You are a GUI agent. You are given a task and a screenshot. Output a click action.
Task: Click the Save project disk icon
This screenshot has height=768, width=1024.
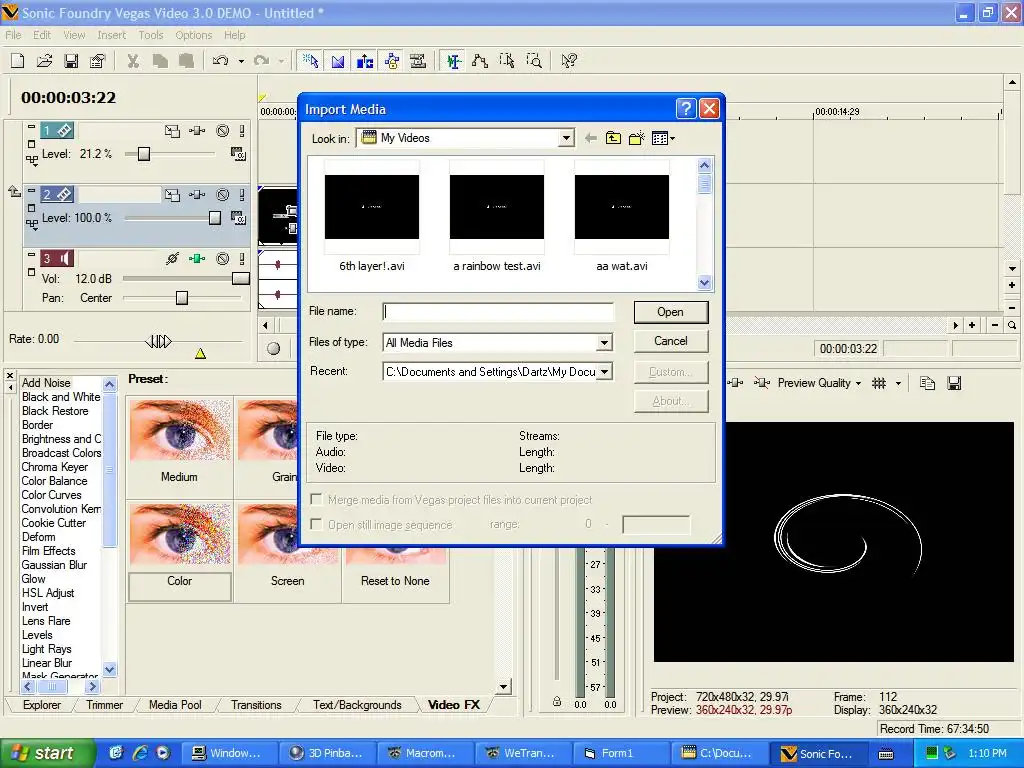pos(71,61)
